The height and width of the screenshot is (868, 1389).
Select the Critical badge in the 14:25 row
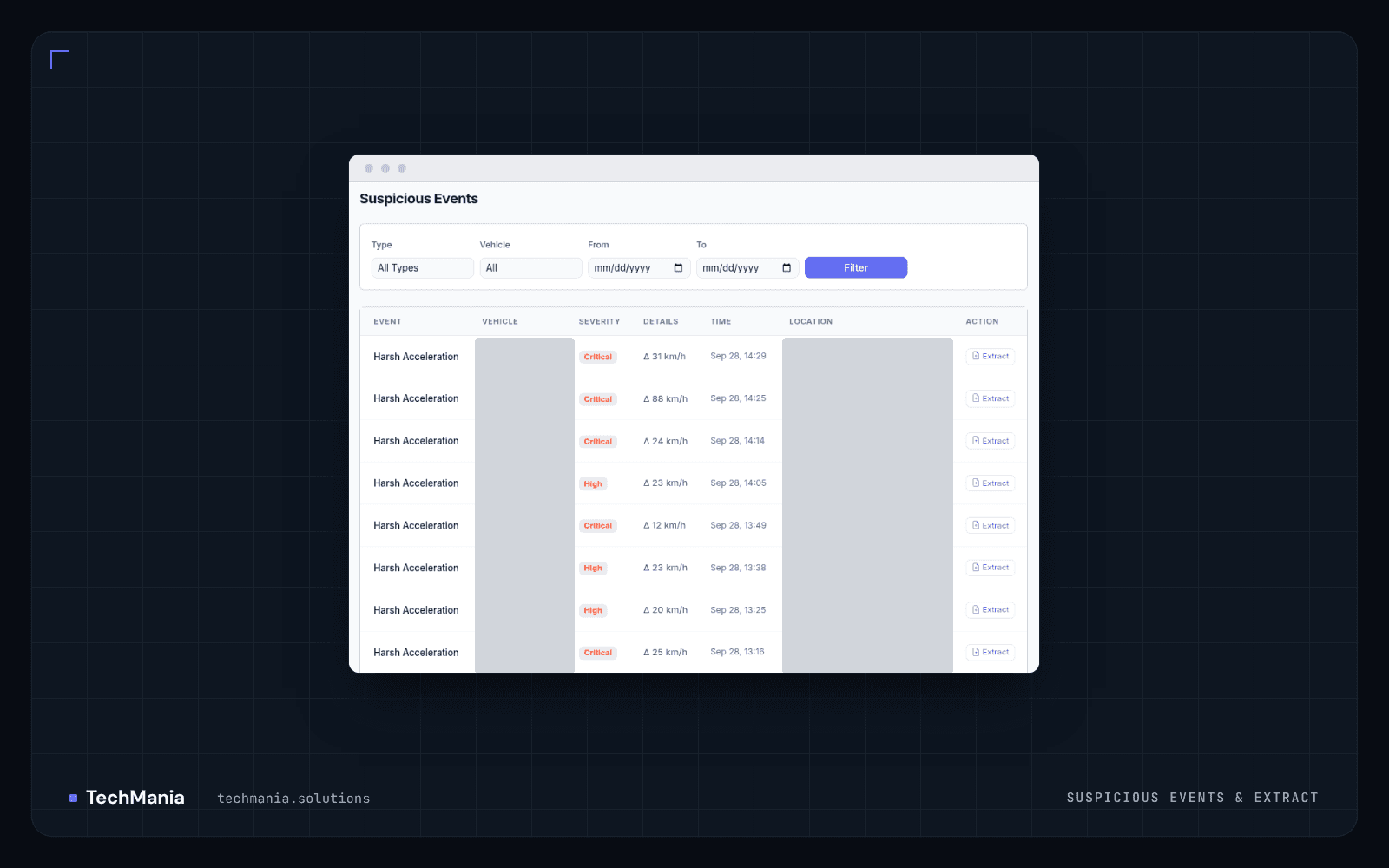pos(598,399)
